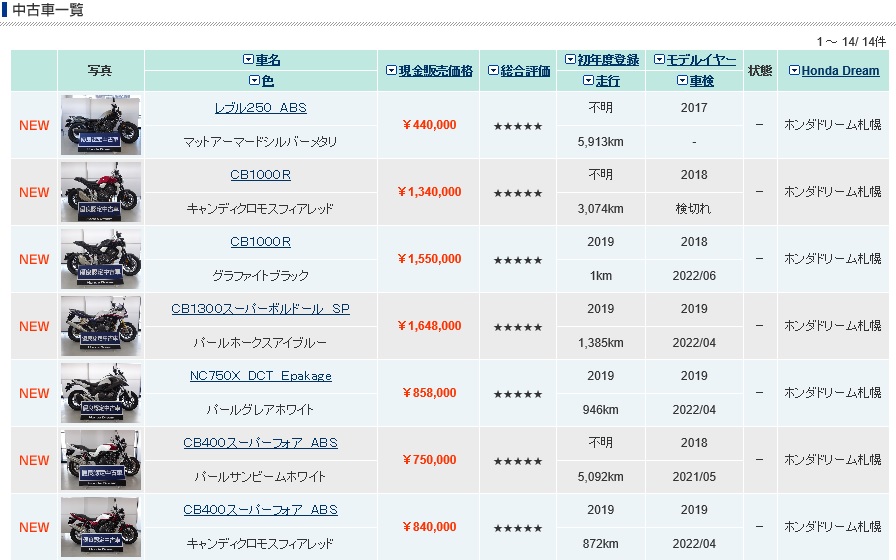896x560 pixels.
Task: Click the 872km mileage cell
Action: tap(601, 543)
